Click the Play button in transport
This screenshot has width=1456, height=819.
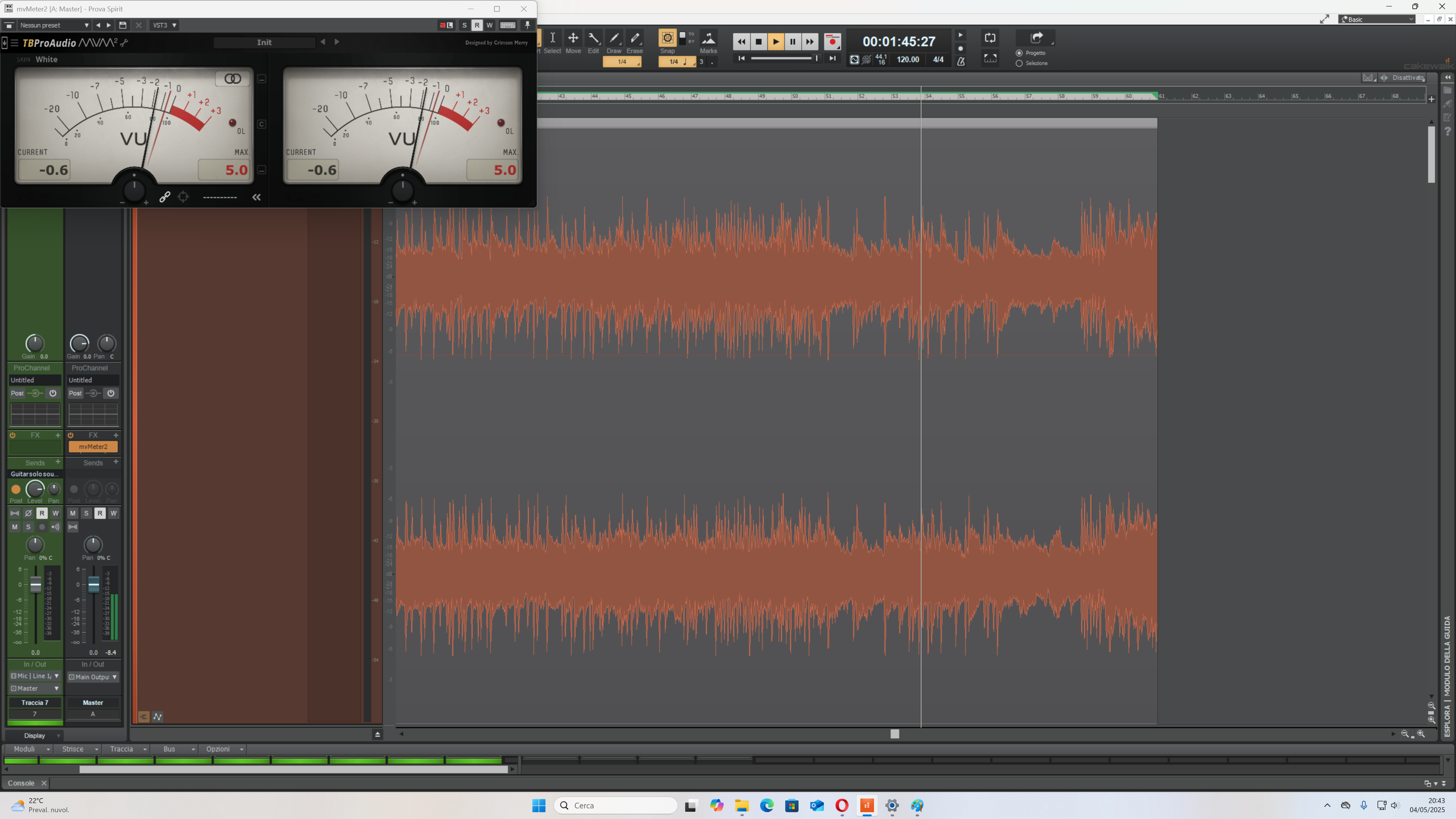click(775, 41)
